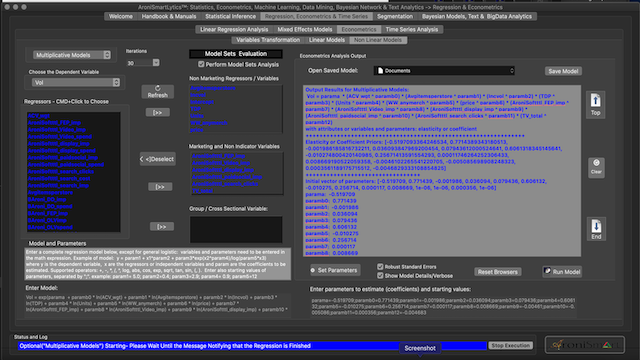Select AroniSofttttl_display_spend in Regressors list

61,151
